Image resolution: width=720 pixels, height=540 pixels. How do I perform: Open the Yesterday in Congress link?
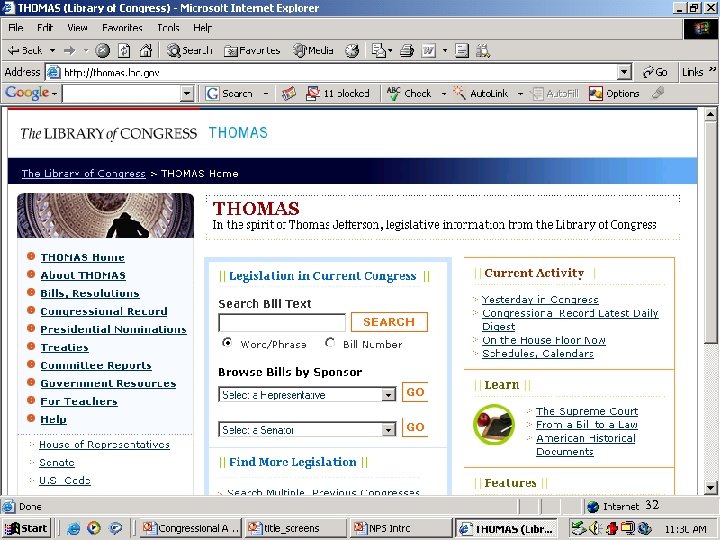(540, 299)
